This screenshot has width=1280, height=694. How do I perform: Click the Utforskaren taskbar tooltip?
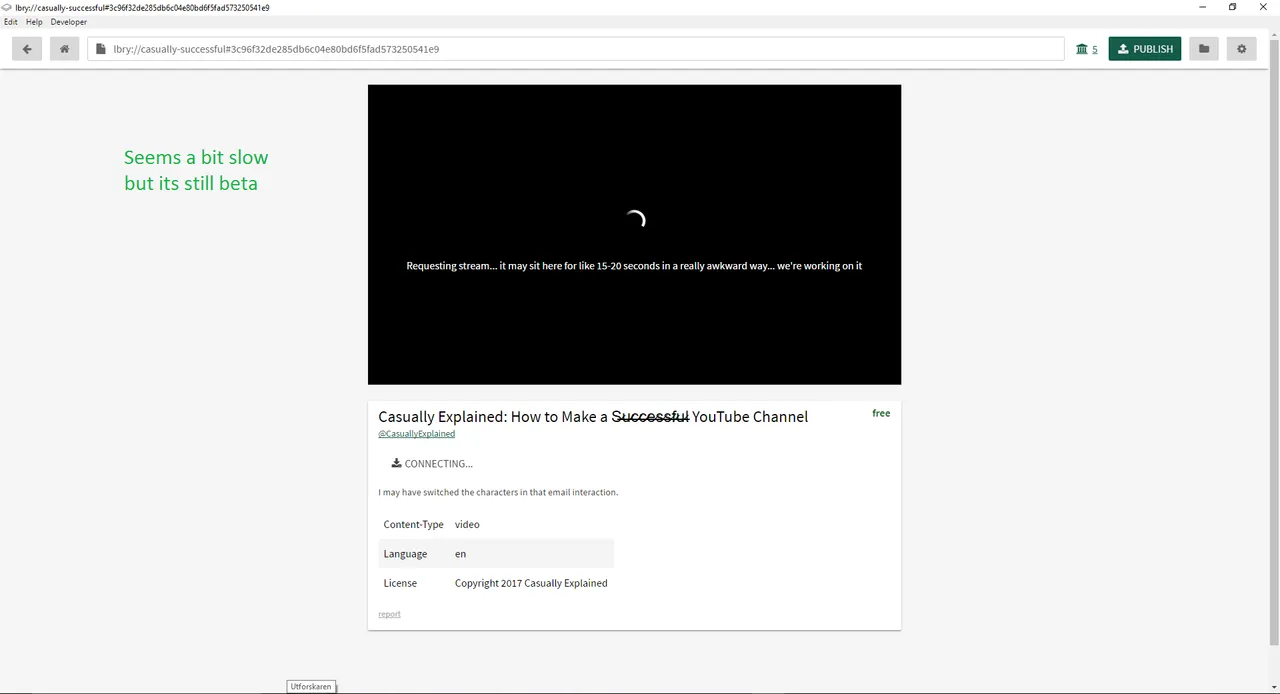(x=311, y=687)
